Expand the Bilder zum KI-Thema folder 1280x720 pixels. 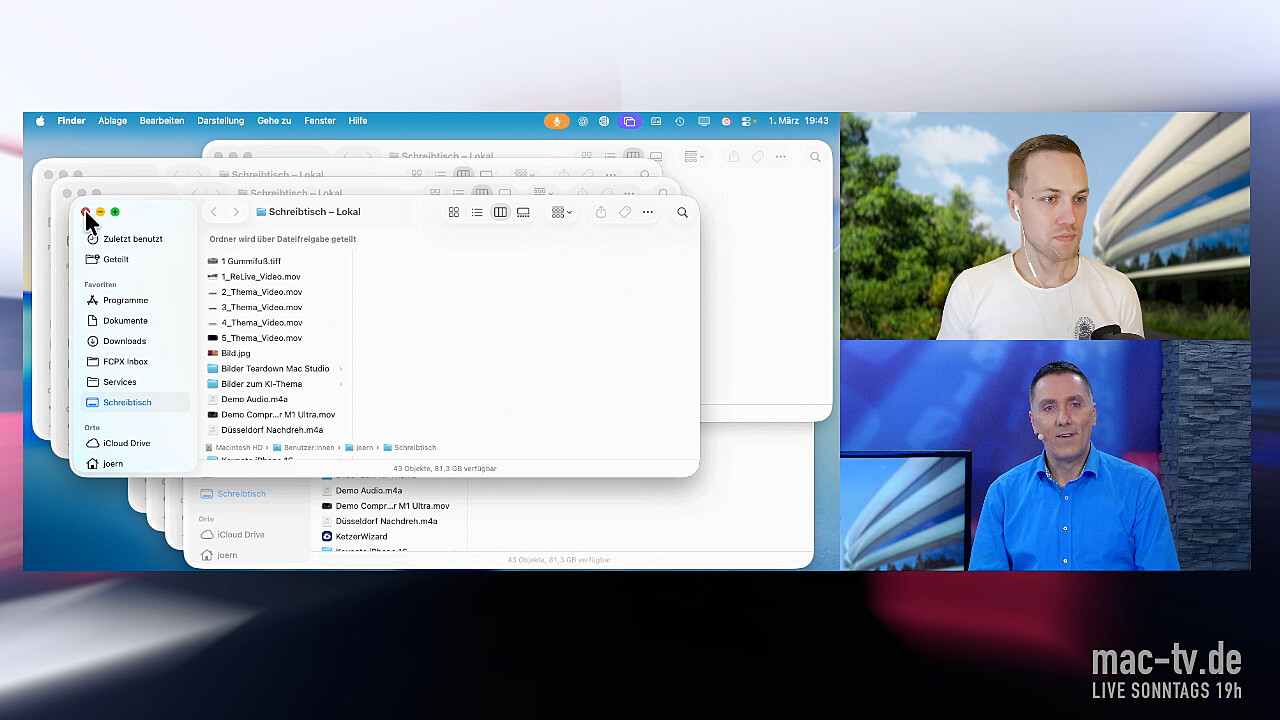[341, 384]
